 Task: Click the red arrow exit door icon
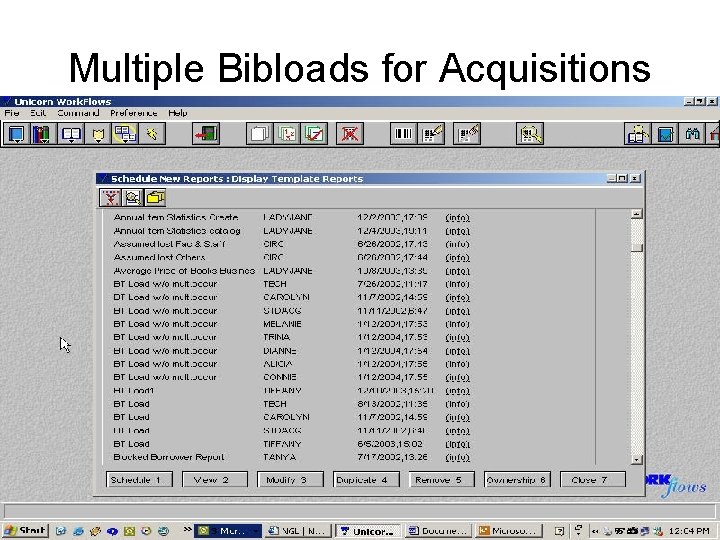tap(205, 134)
